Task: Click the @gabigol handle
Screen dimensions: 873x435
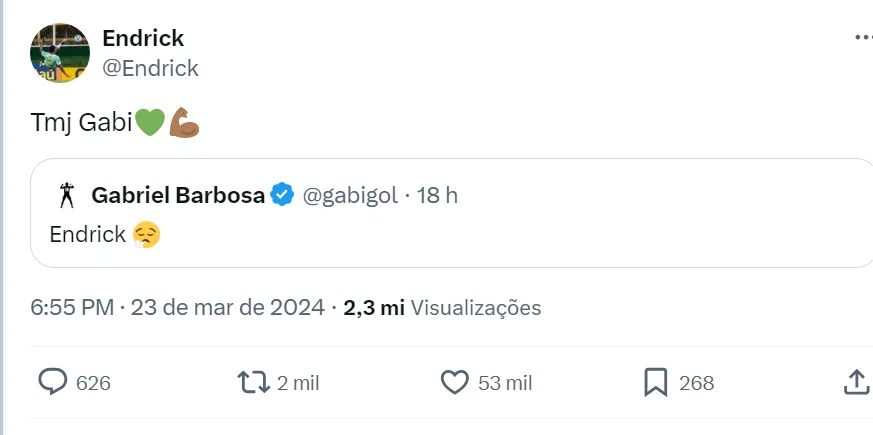Action: point(349,195)
